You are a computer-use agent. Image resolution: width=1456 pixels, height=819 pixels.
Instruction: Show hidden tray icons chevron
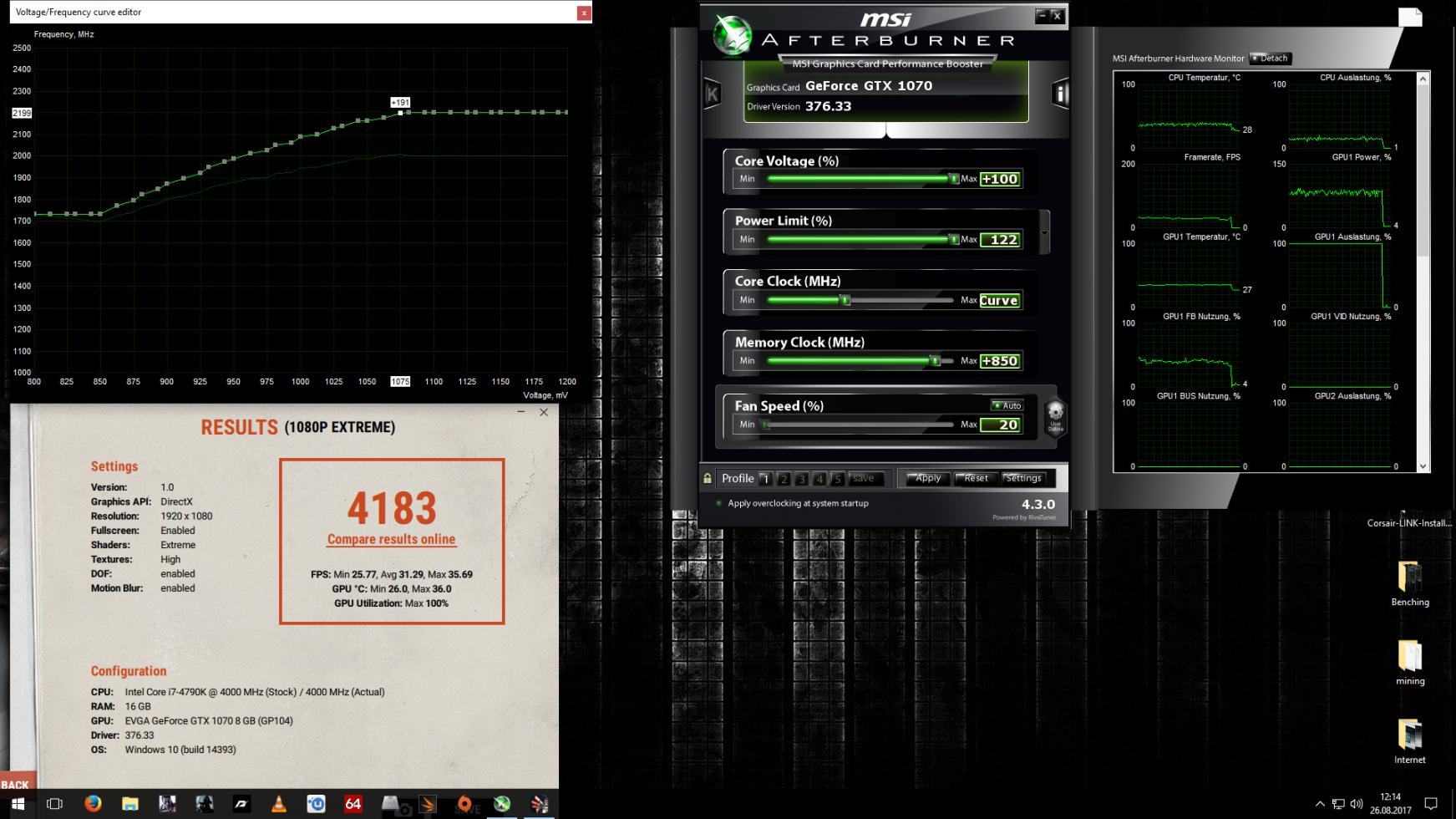1320,804
